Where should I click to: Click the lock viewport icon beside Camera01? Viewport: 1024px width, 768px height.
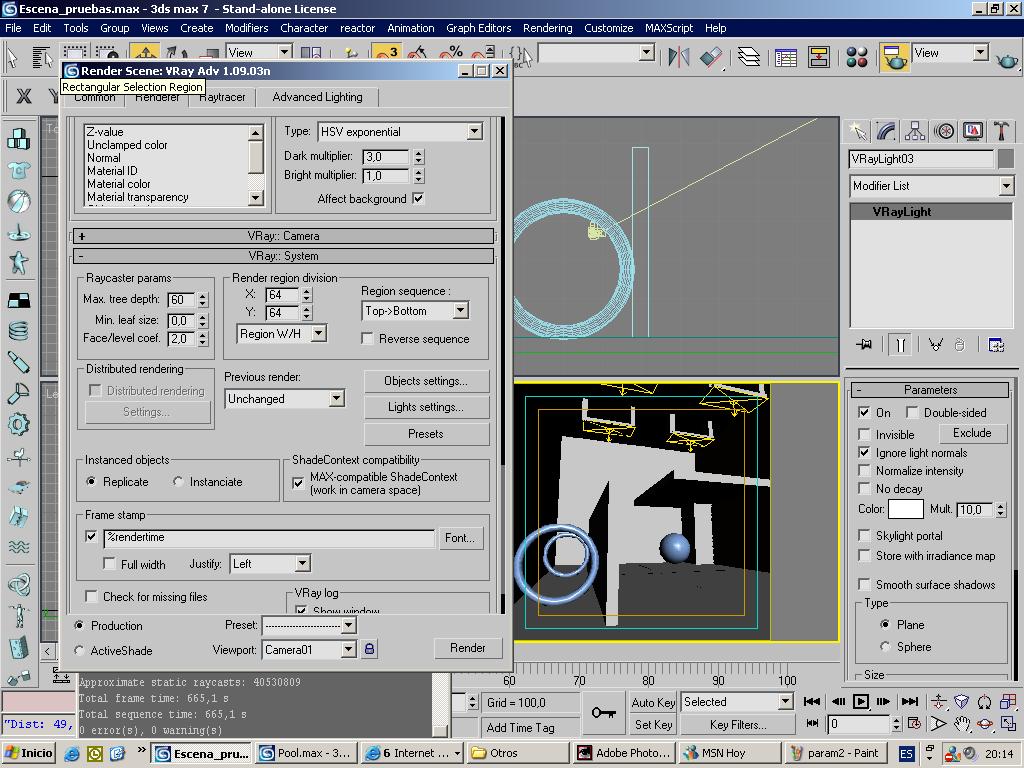point(369,648)
